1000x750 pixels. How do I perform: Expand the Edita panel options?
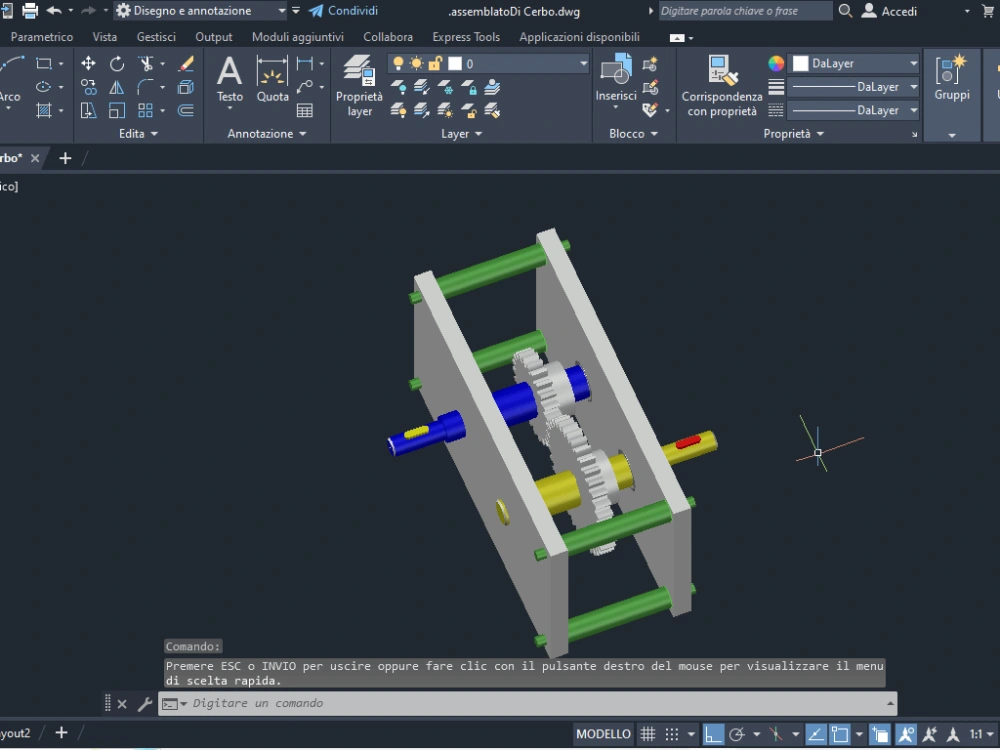[x=155, y=133]
